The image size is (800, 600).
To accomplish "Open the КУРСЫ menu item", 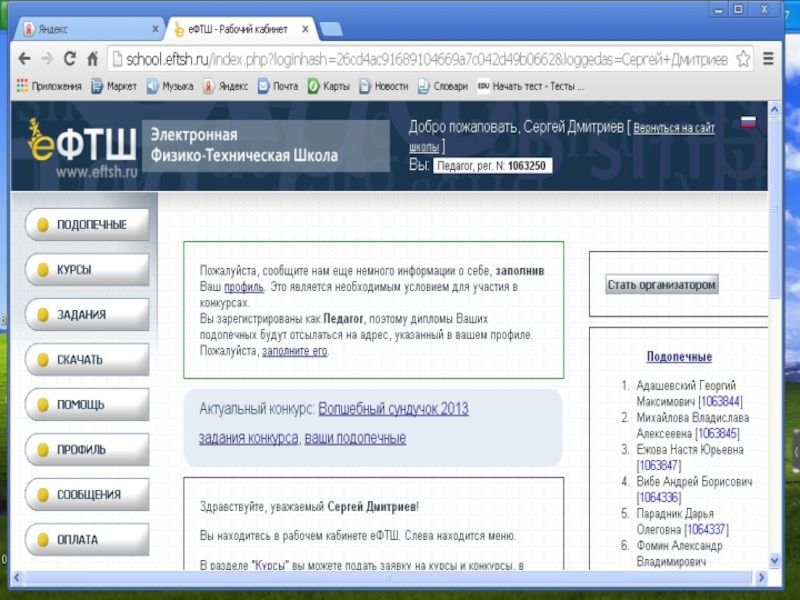I will click(x=87, y=269).
